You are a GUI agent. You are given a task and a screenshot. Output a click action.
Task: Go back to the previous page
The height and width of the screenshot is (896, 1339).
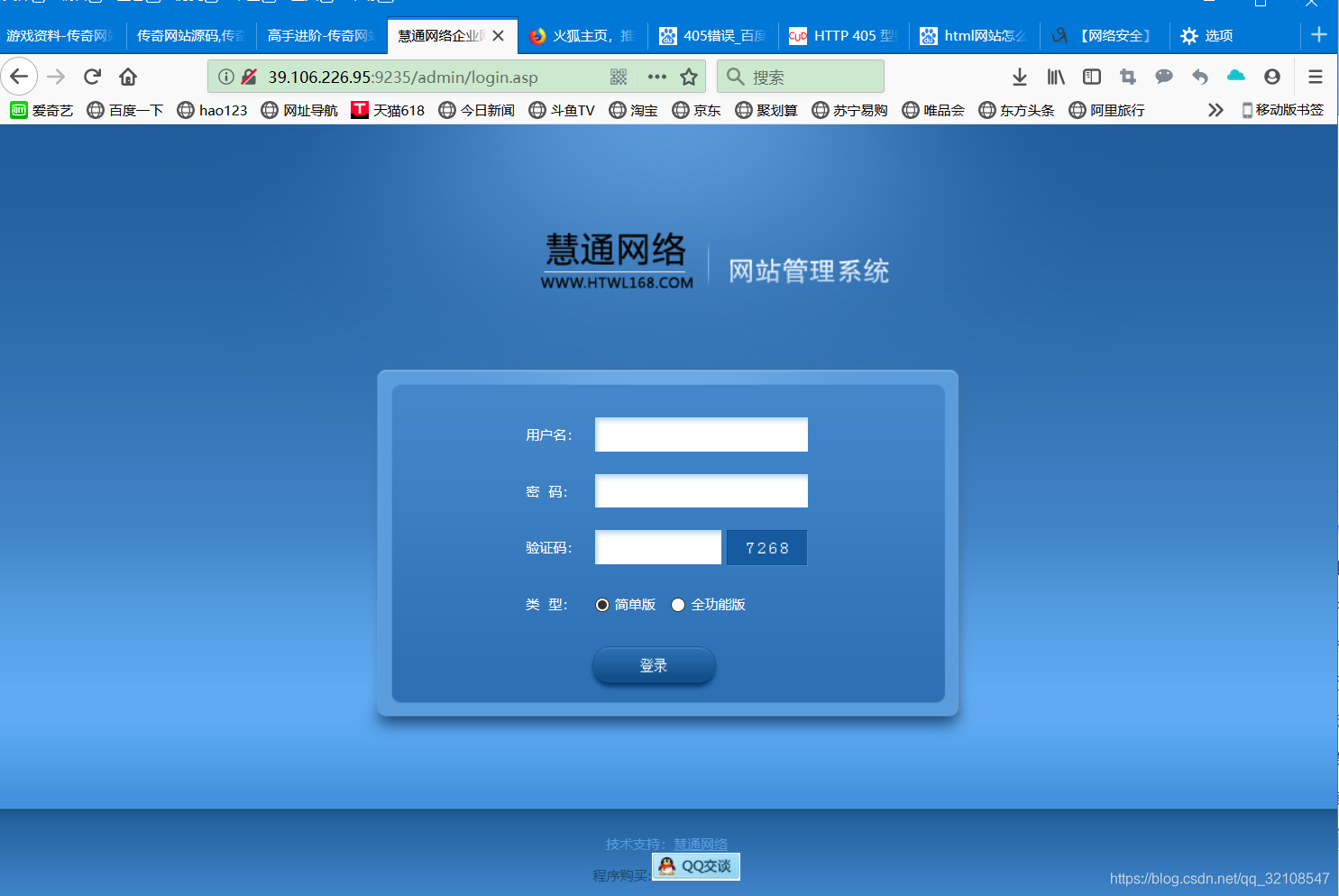coord(19,77)
